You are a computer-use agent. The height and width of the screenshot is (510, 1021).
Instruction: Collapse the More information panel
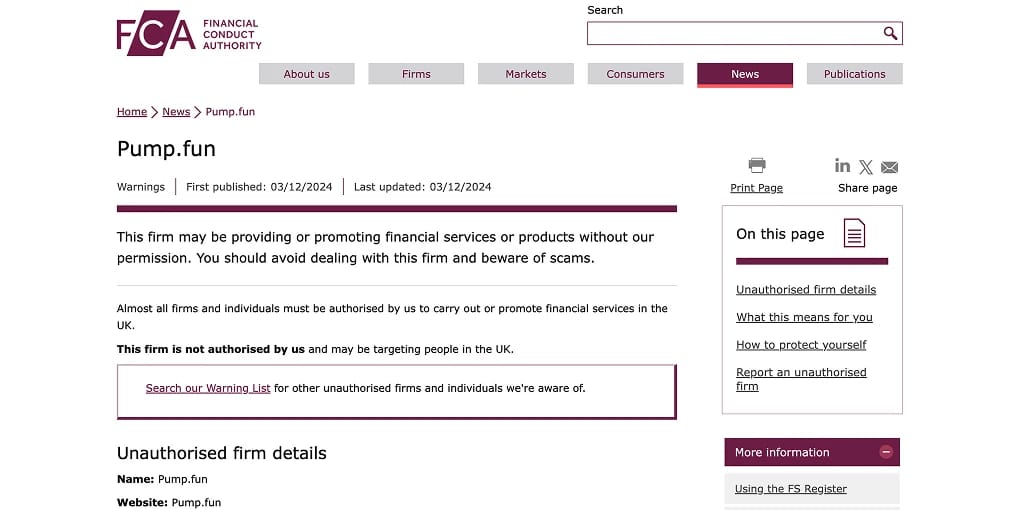pyautogui.click(x=886, y=452)
